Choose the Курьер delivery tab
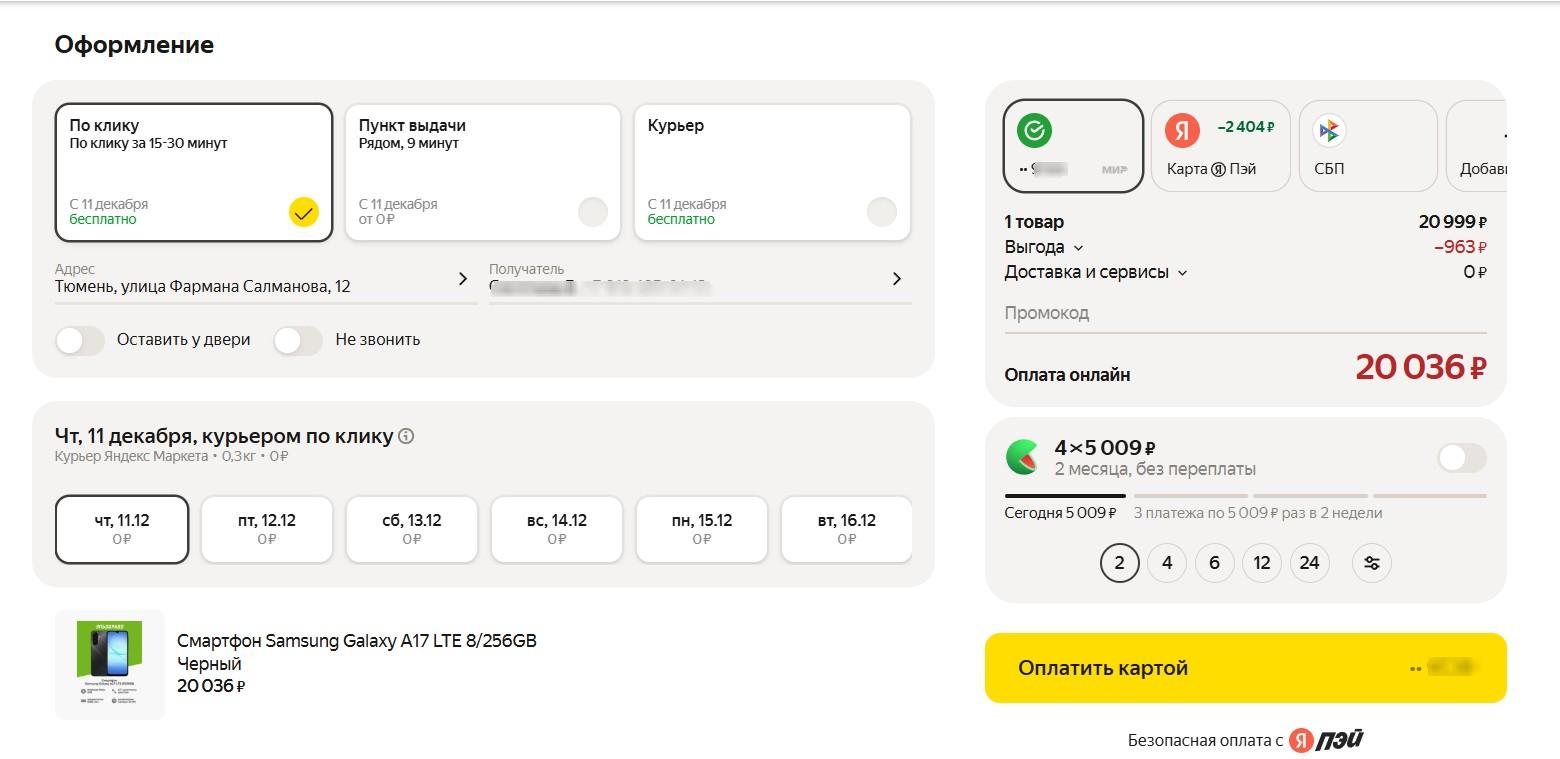This screenshot has height=759, width=1560. pos(772,172)
